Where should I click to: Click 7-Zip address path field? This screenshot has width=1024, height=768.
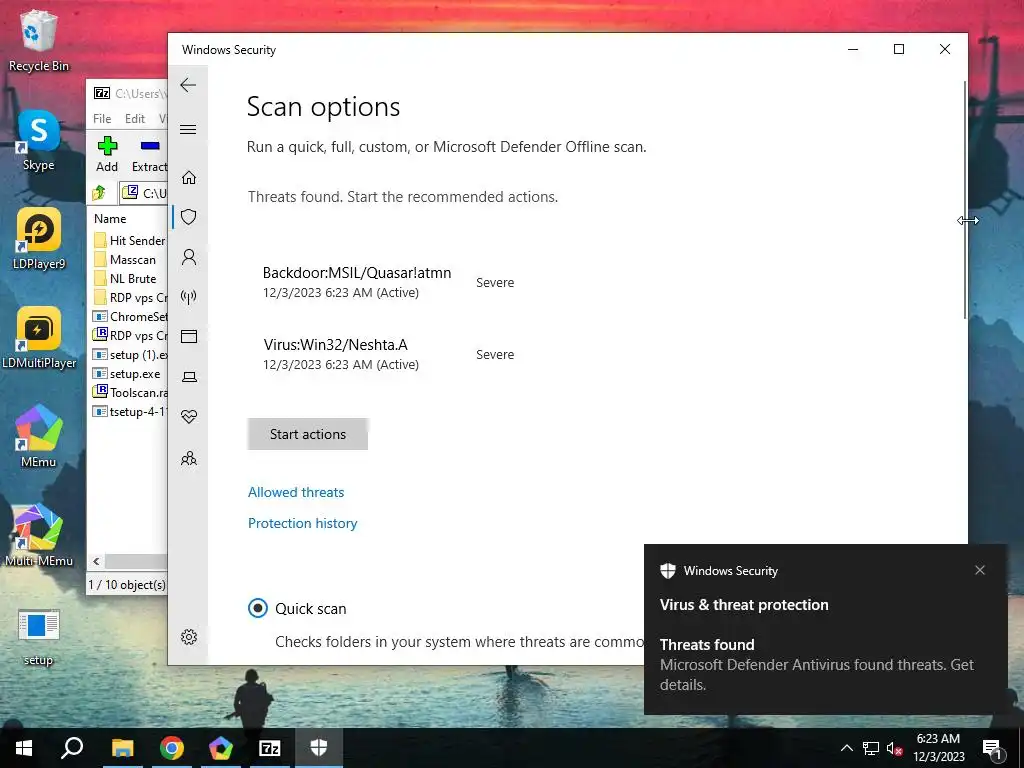(145, 193)
